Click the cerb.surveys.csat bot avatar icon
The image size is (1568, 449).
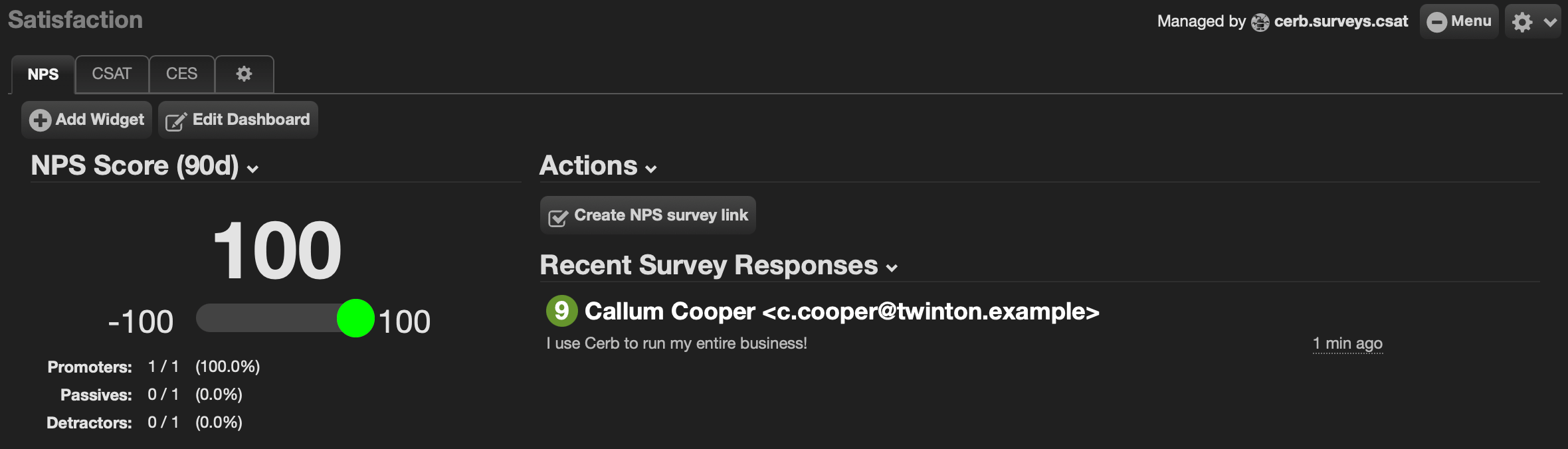(1260, 23)
